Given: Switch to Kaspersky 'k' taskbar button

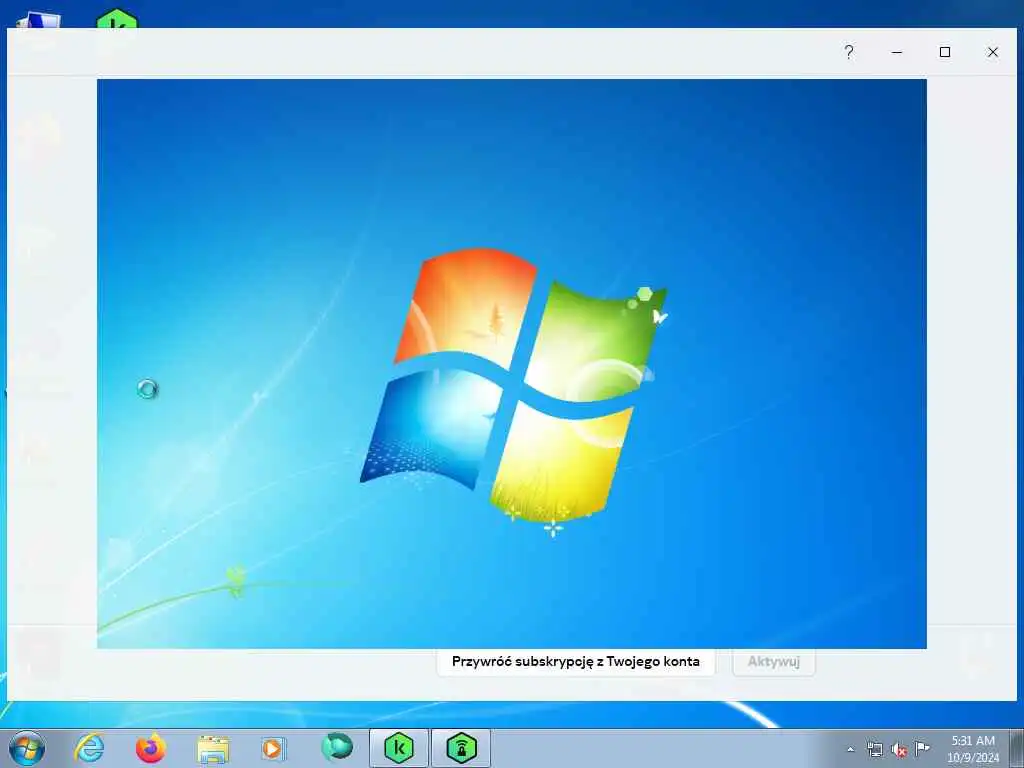Looking at the screenshot, I should [399, 748].
